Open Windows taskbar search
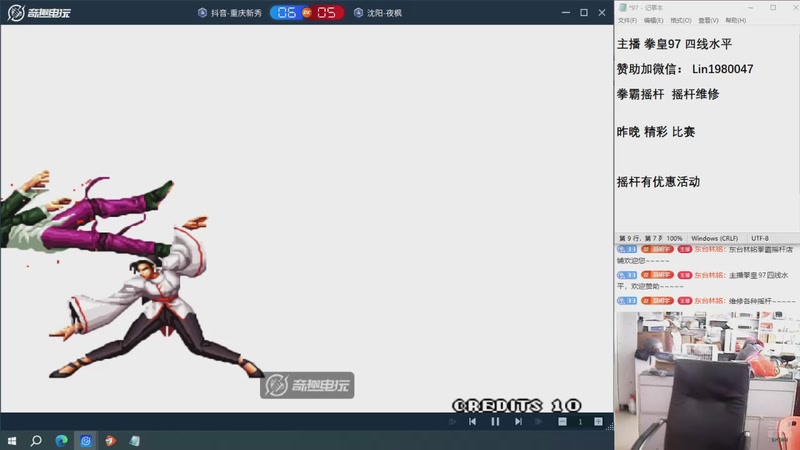This screenshot has height=450, width=800. (x=36, y=441)
